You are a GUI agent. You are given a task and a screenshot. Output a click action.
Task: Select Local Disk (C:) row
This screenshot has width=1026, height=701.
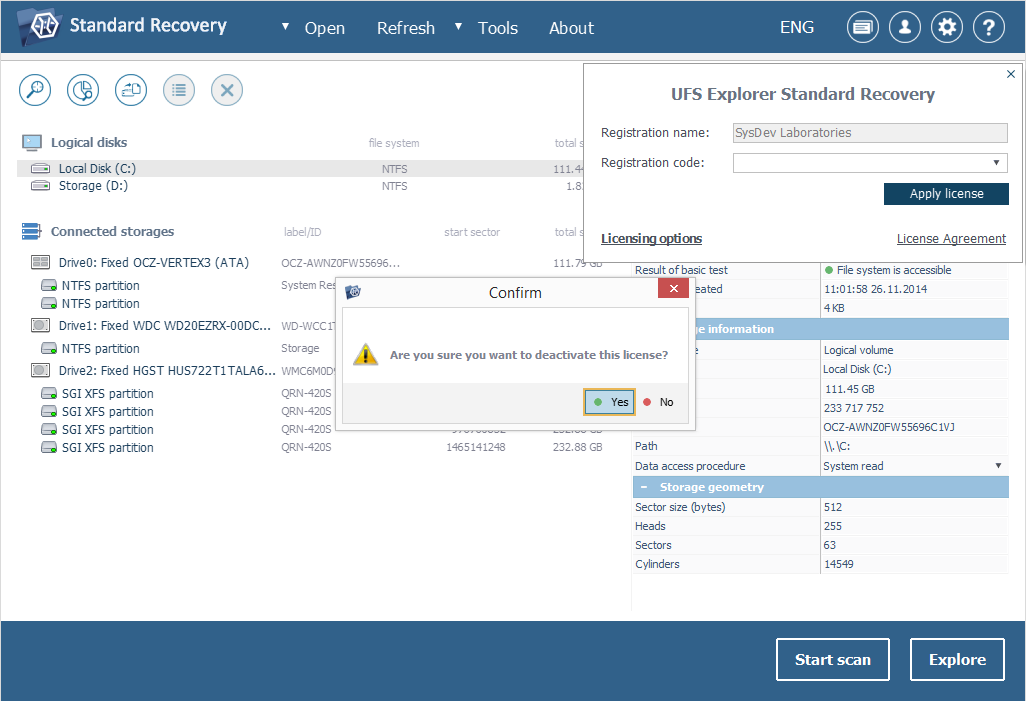(x=300, y=169)
